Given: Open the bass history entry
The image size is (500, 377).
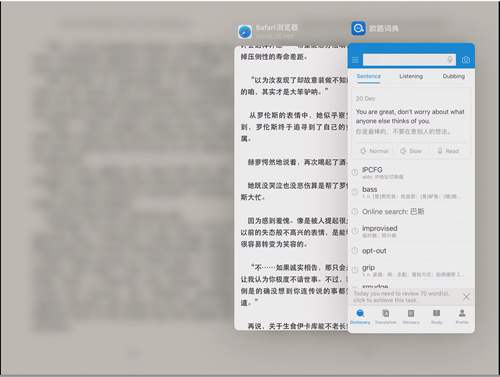Looking at the screenshot, I should [x=412, y=192].
